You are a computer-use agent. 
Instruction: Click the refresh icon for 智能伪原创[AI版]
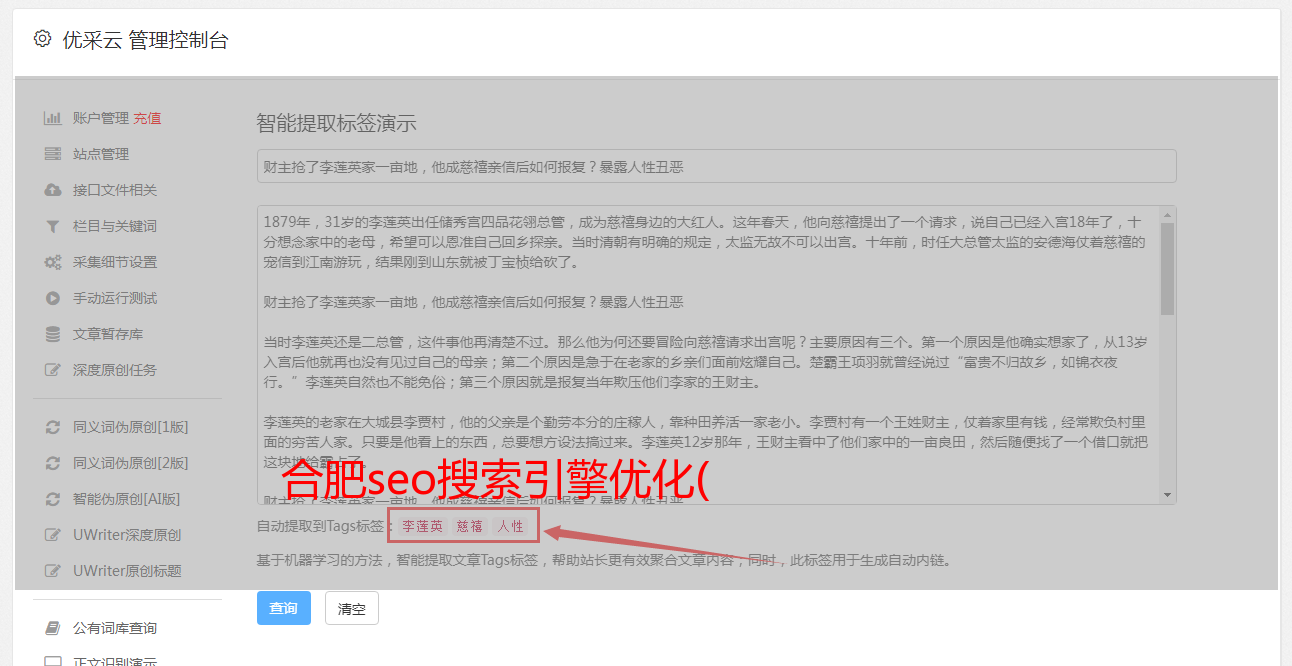[x=53, y=499]
